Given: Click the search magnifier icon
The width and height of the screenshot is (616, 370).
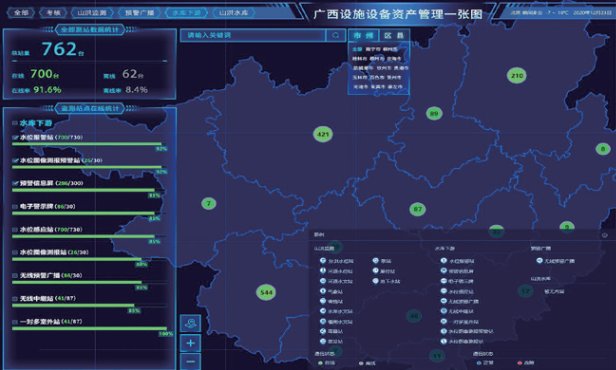Looking at the screenshot, I should [x=336, y=35].
